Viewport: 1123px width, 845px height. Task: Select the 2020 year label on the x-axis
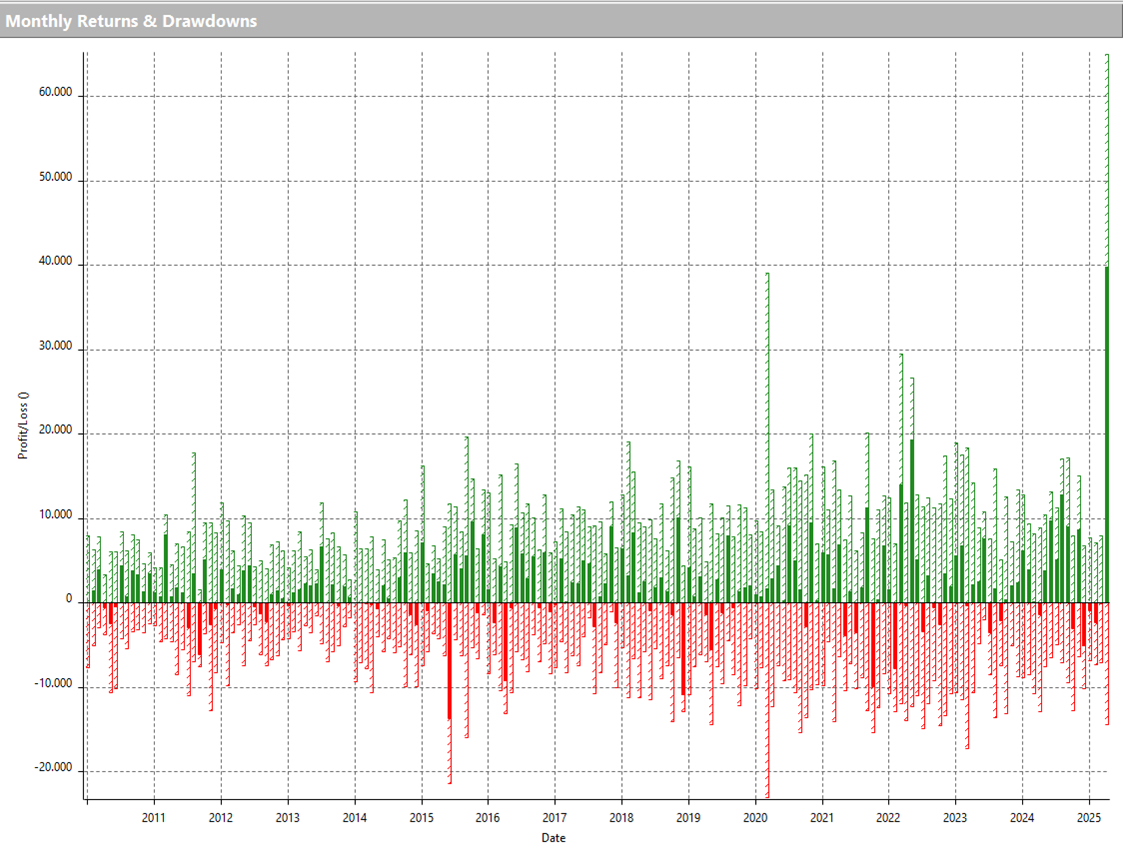pos(756,817)
